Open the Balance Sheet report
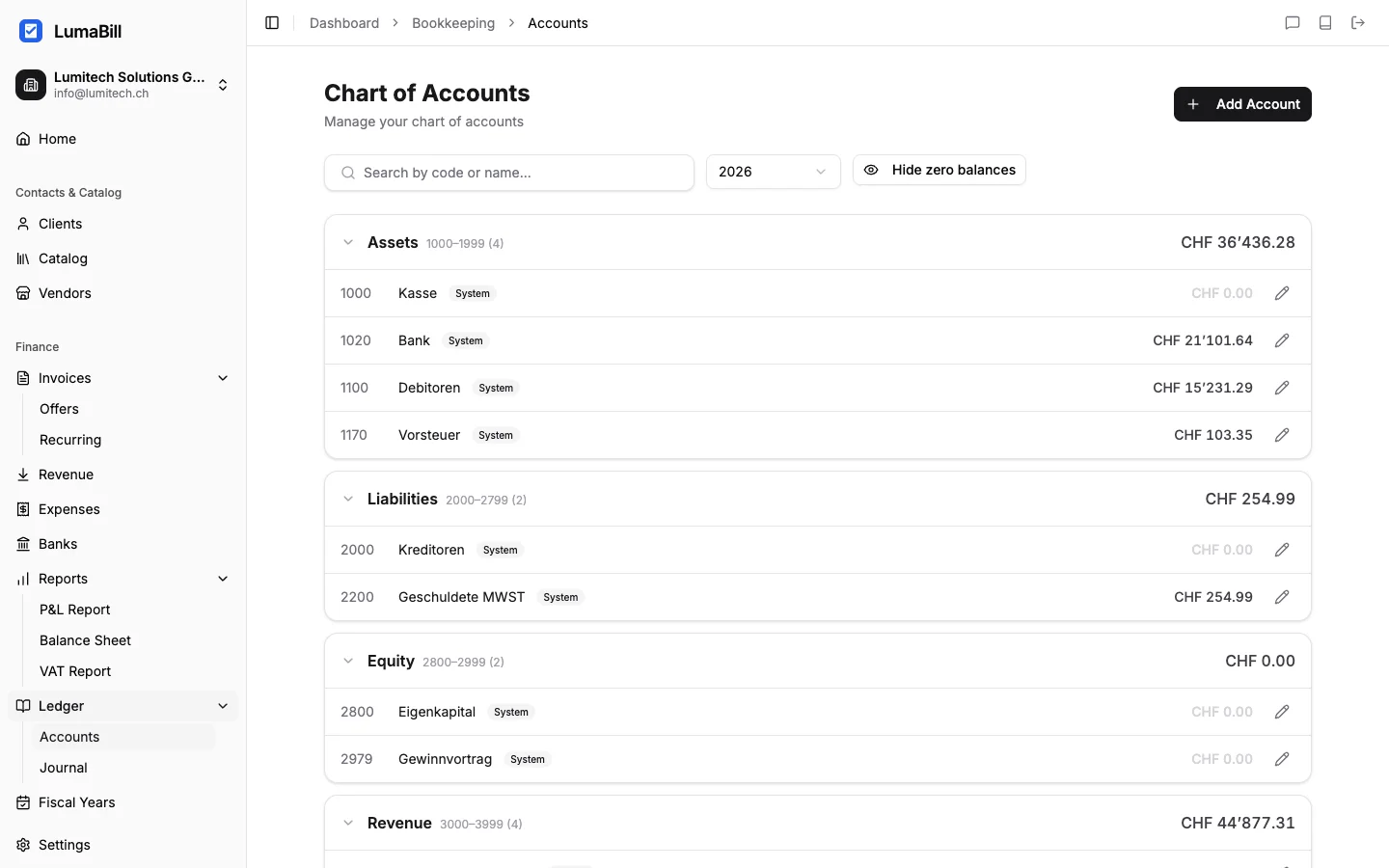The image size is (1389, 868). pyautogui.click(x=85, y=640)
